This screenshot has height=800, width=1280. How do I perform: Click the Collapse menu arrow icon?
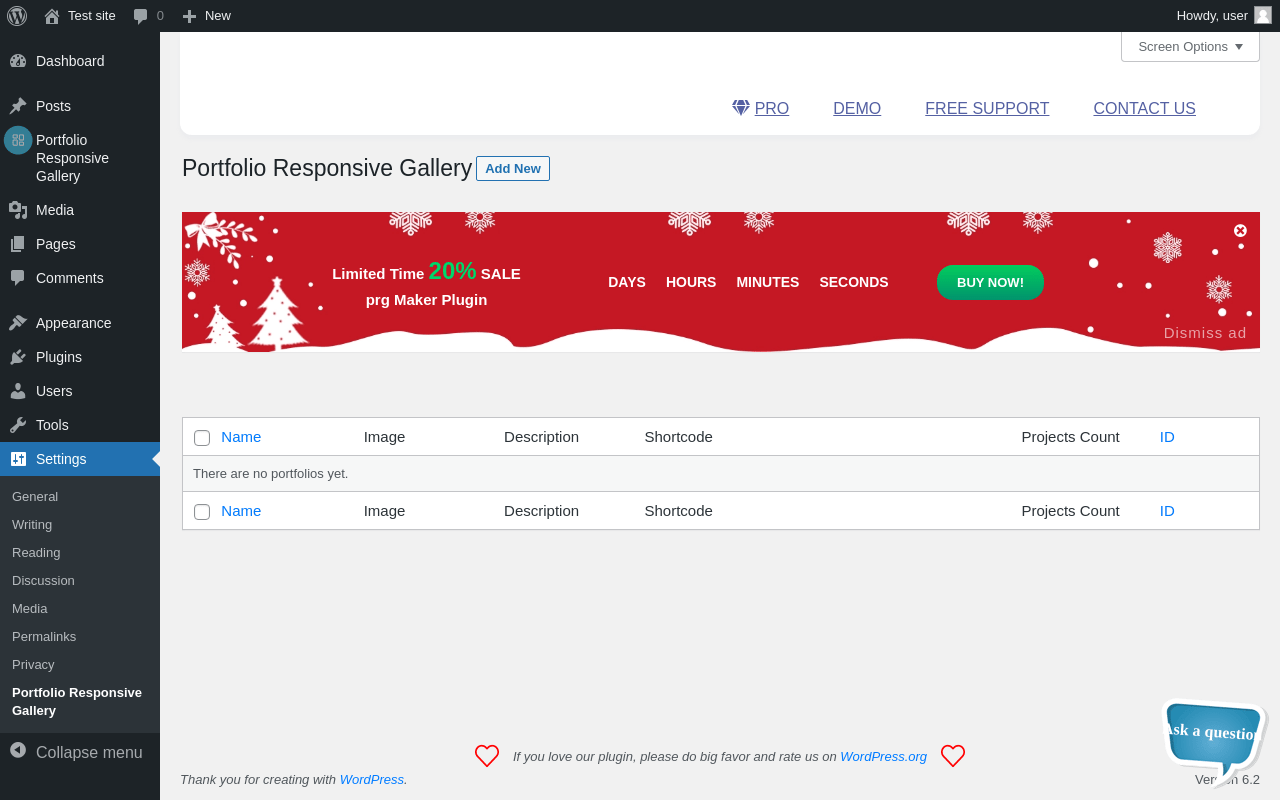click(x=18, y=750)
